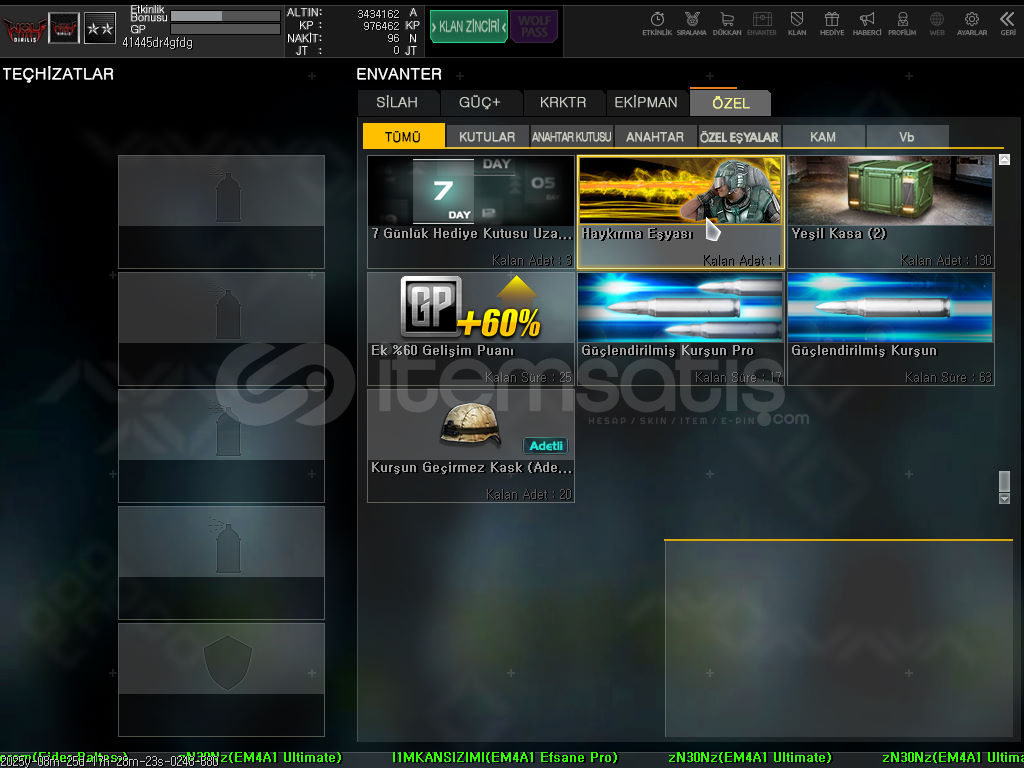Screen dimensions: 1024x768
Task: Click the inventory scrollbar thumb
Action: coord(1004,481)
